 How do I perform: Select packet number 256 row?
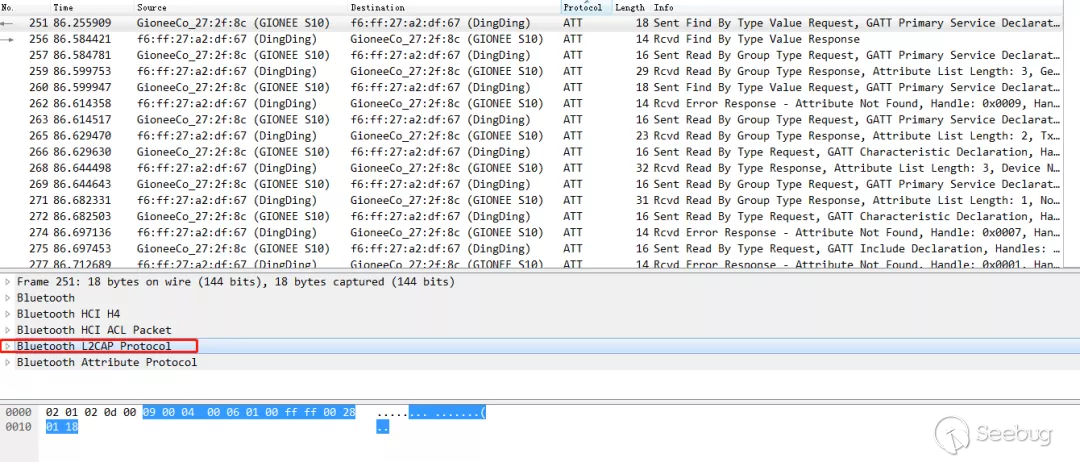pyautogui.click(x=532, y=39)
